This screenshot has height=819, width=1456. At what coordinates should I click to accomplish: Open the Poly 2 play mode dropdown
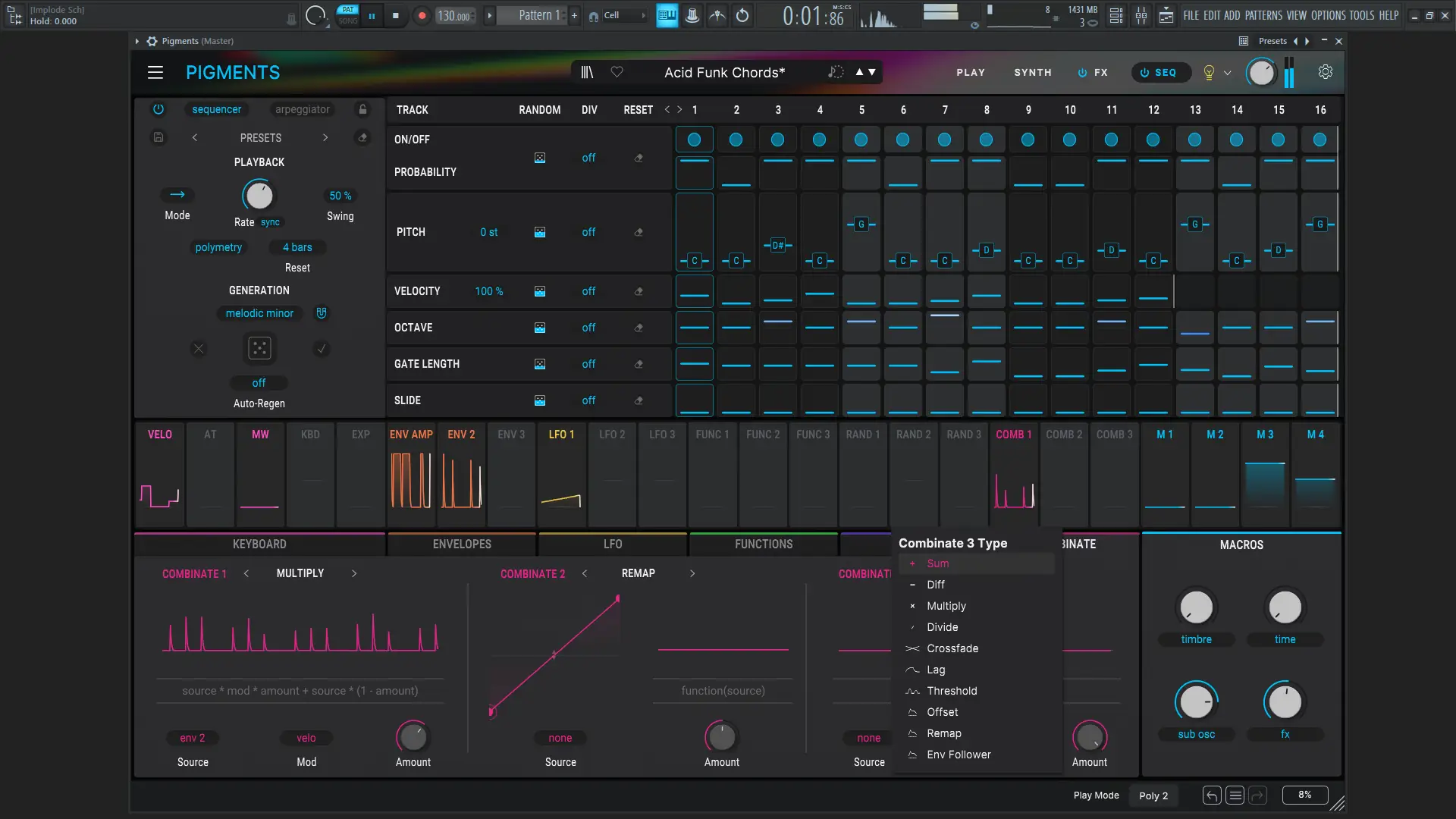1153,795
